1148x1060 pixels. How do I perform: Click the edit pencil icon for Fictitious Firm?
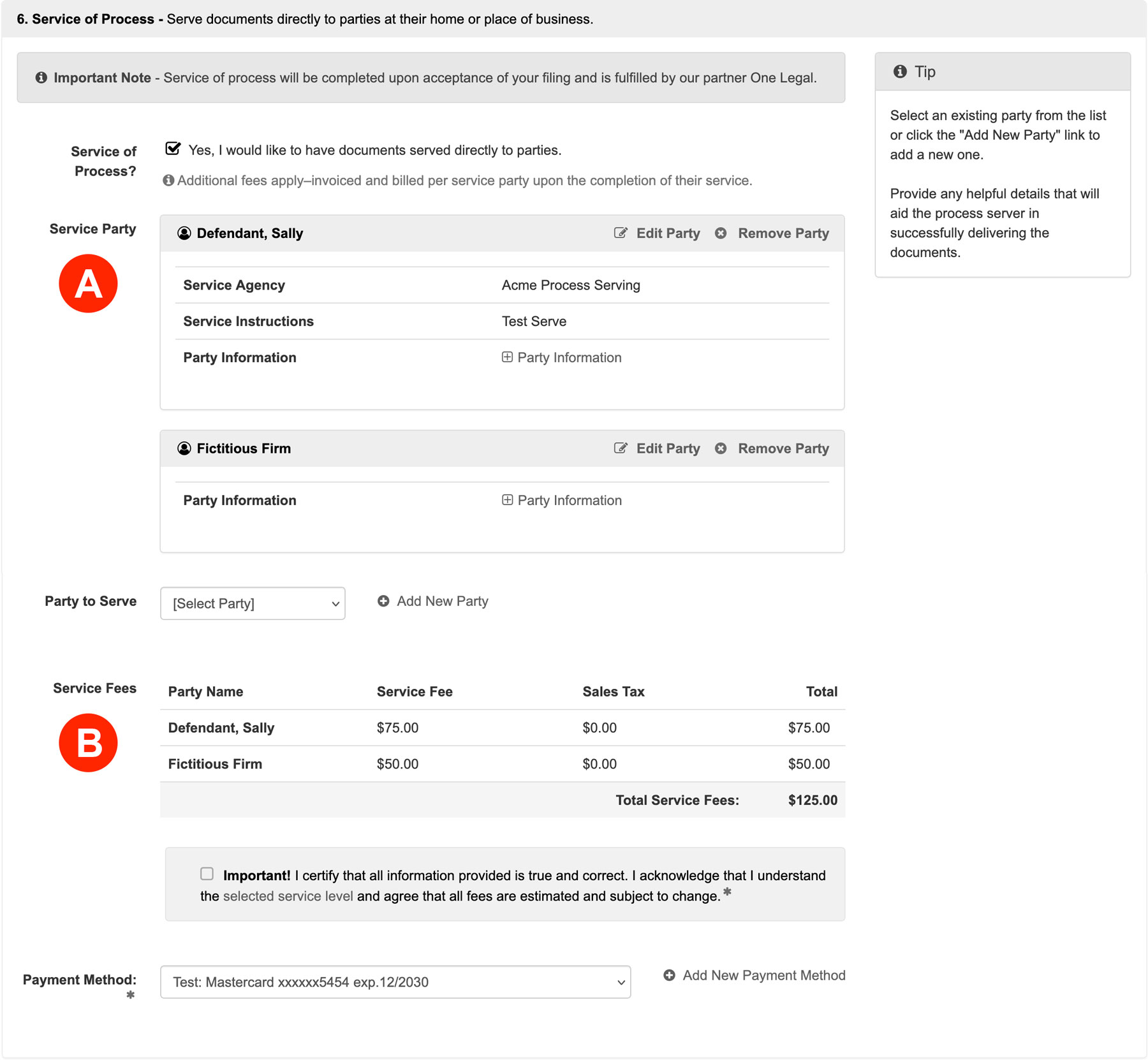[x=621, y=448]
